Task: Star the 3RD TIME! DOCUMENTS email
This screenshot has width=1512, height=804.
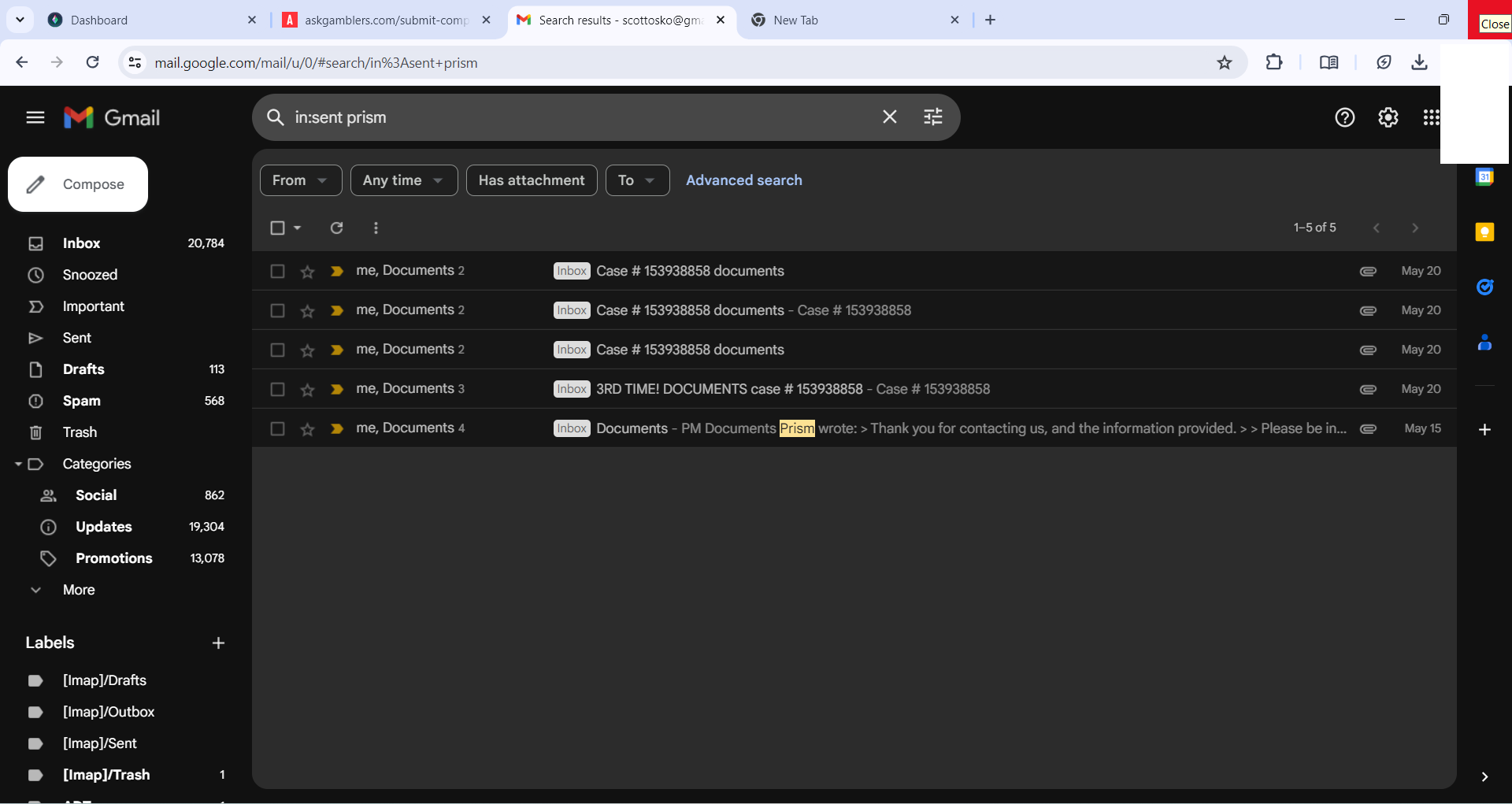Action: tap(307, 390)
